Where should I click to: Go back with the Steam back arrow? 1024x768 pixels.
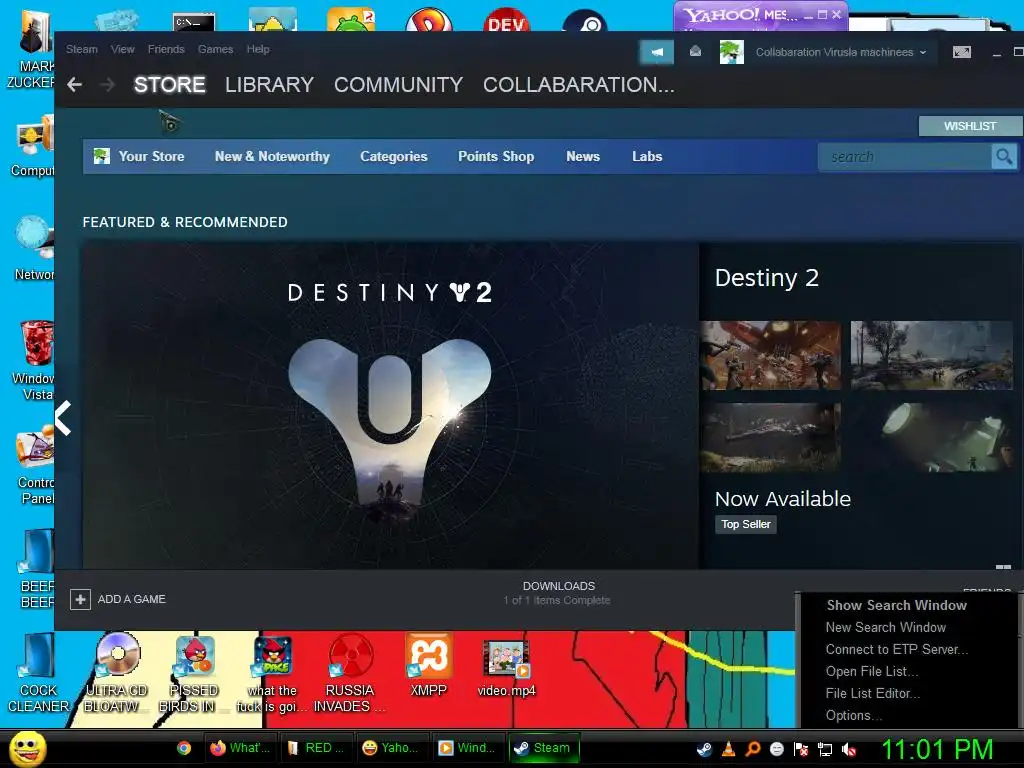(74, 85)
